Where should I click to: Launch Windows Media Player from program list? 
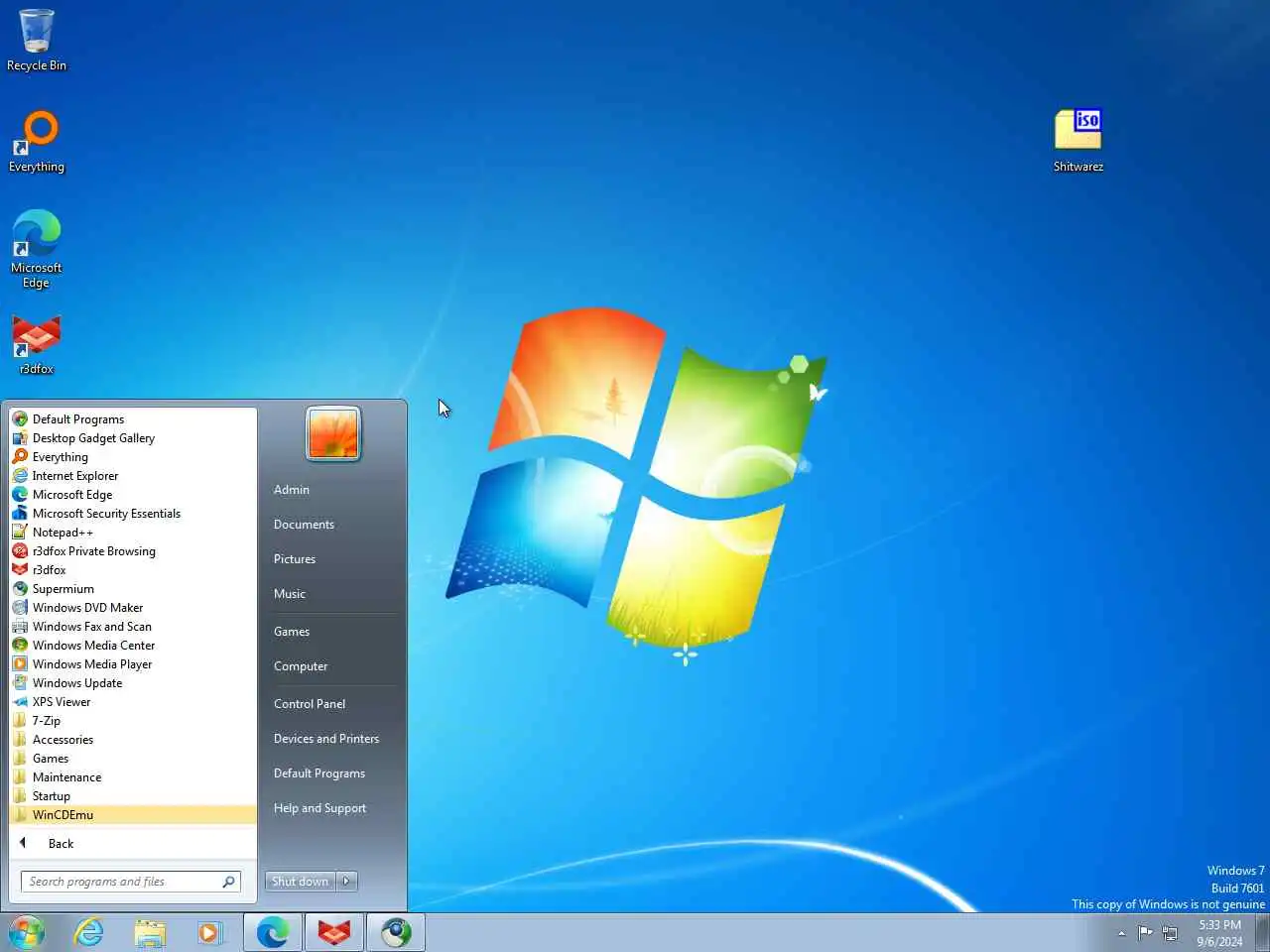point(133,664)
